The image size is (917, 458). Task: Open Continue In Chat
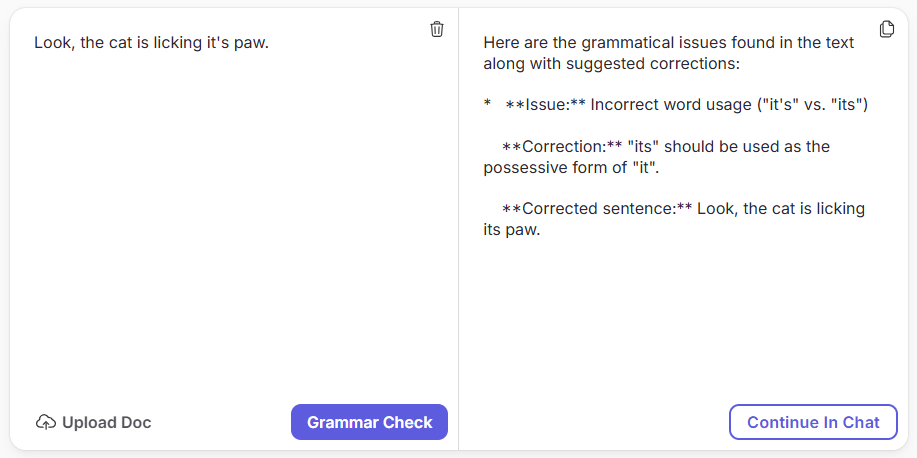[x=813, y=422]
